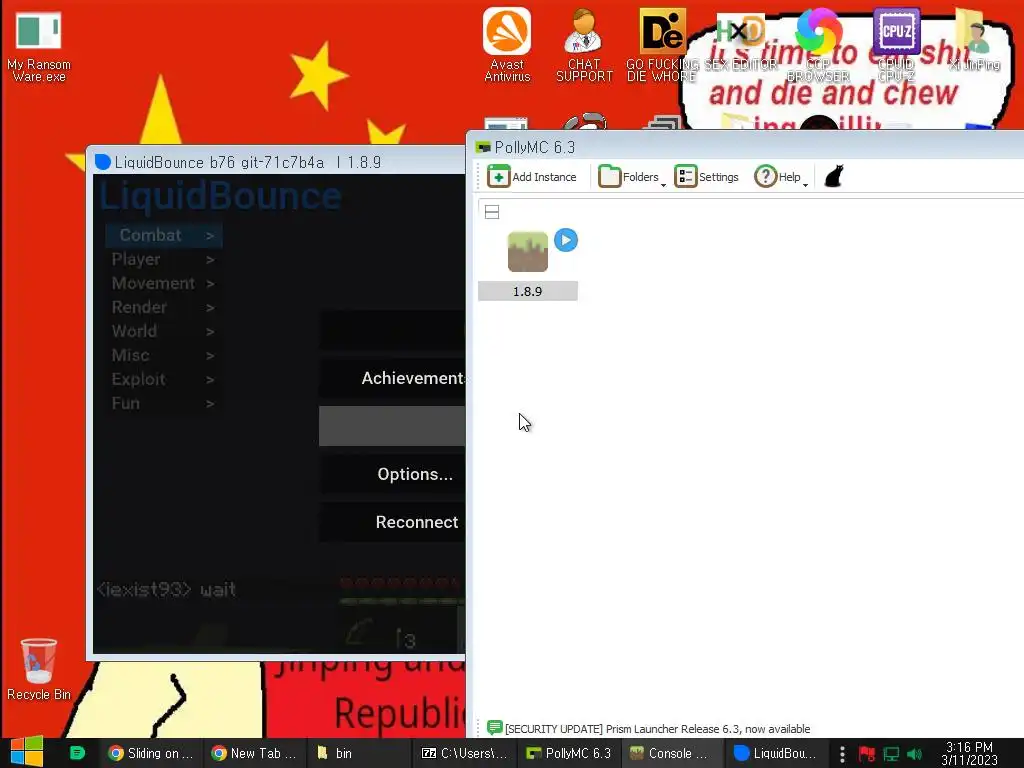
Task: Open Combat category in LiquidBounce
Action: [163, 235]
